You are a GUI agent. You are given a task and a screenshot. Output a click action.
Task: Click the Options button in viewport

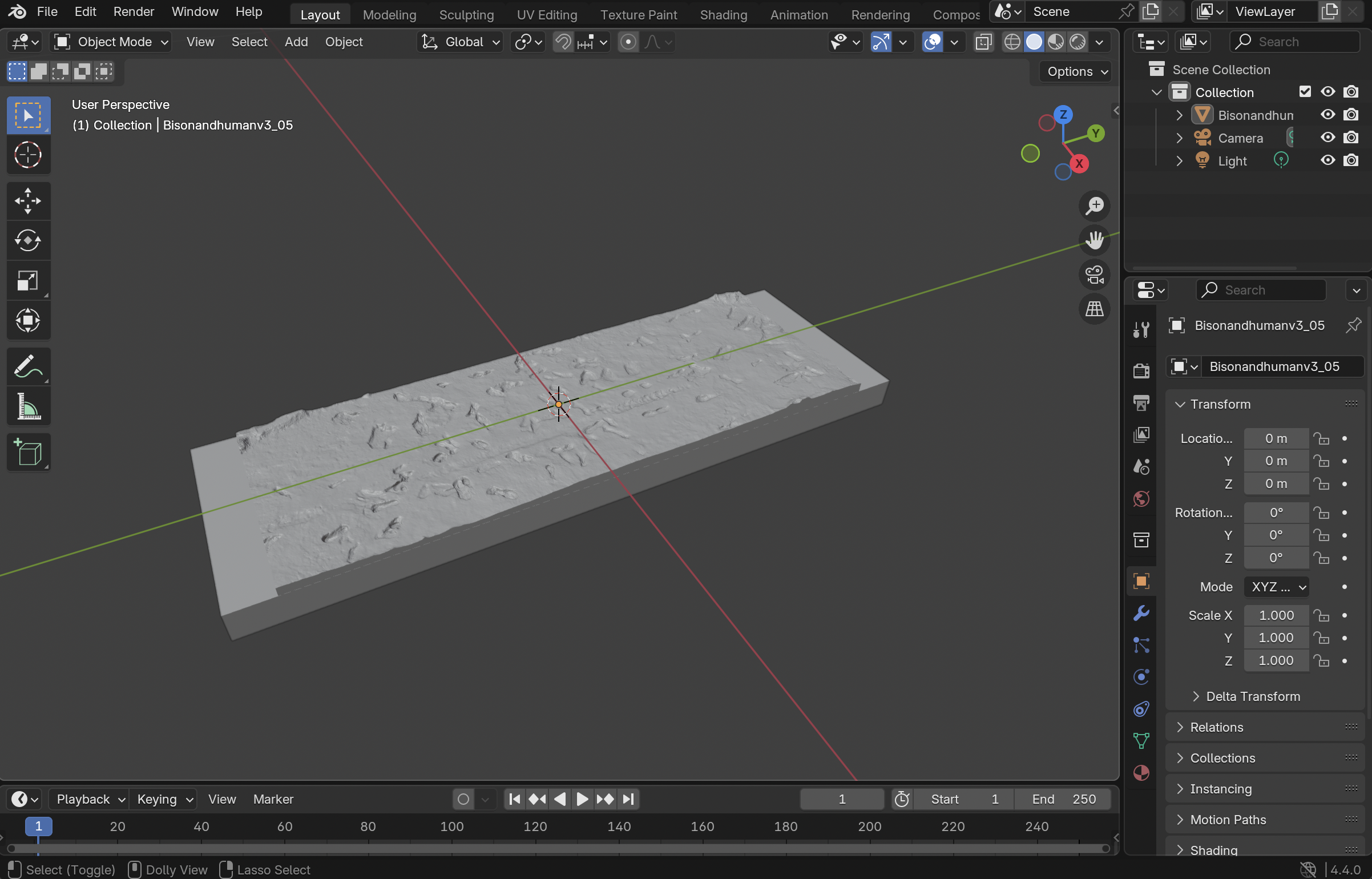(1075, 71)
